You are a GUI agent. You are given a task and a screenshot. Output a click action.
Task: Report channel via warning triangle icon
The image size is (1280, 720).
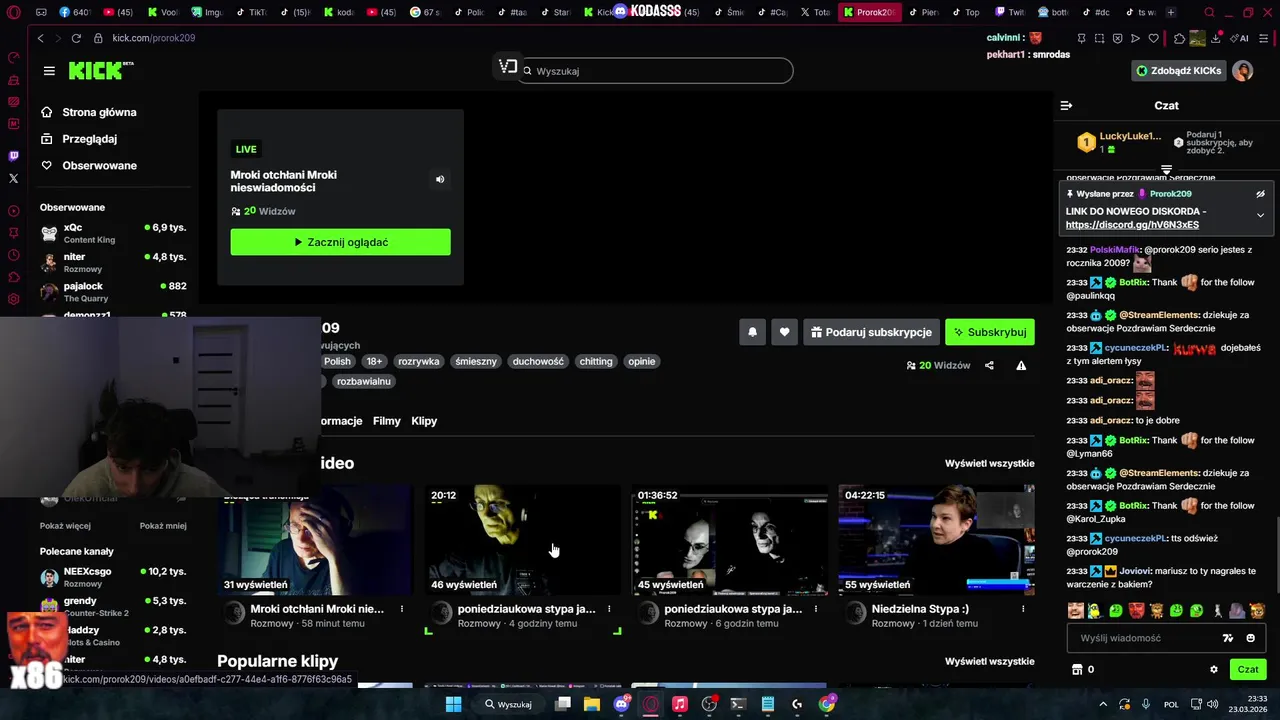click(1021, 365)
